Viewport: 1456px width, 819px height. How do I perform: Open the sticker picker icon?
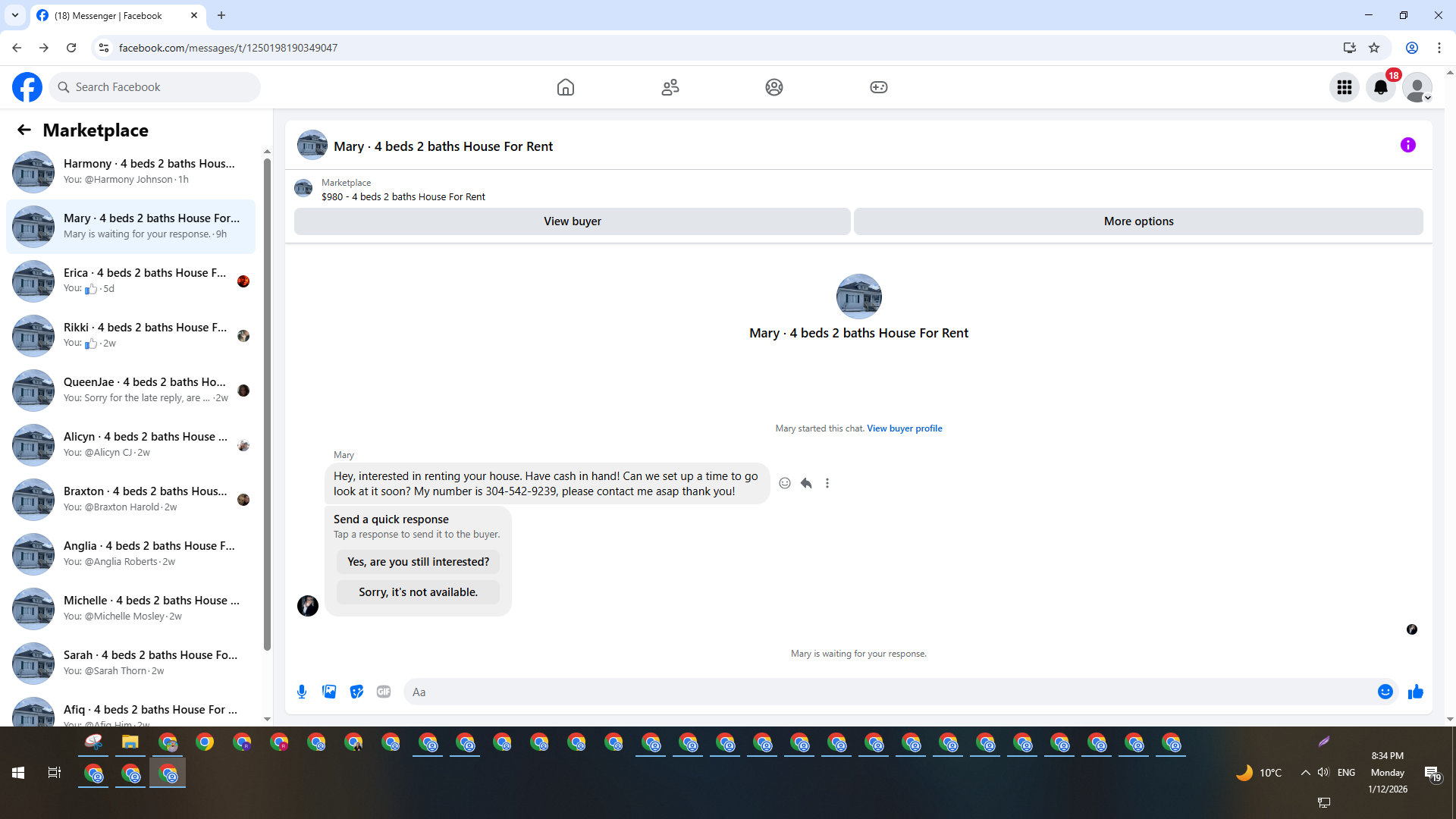356,692
